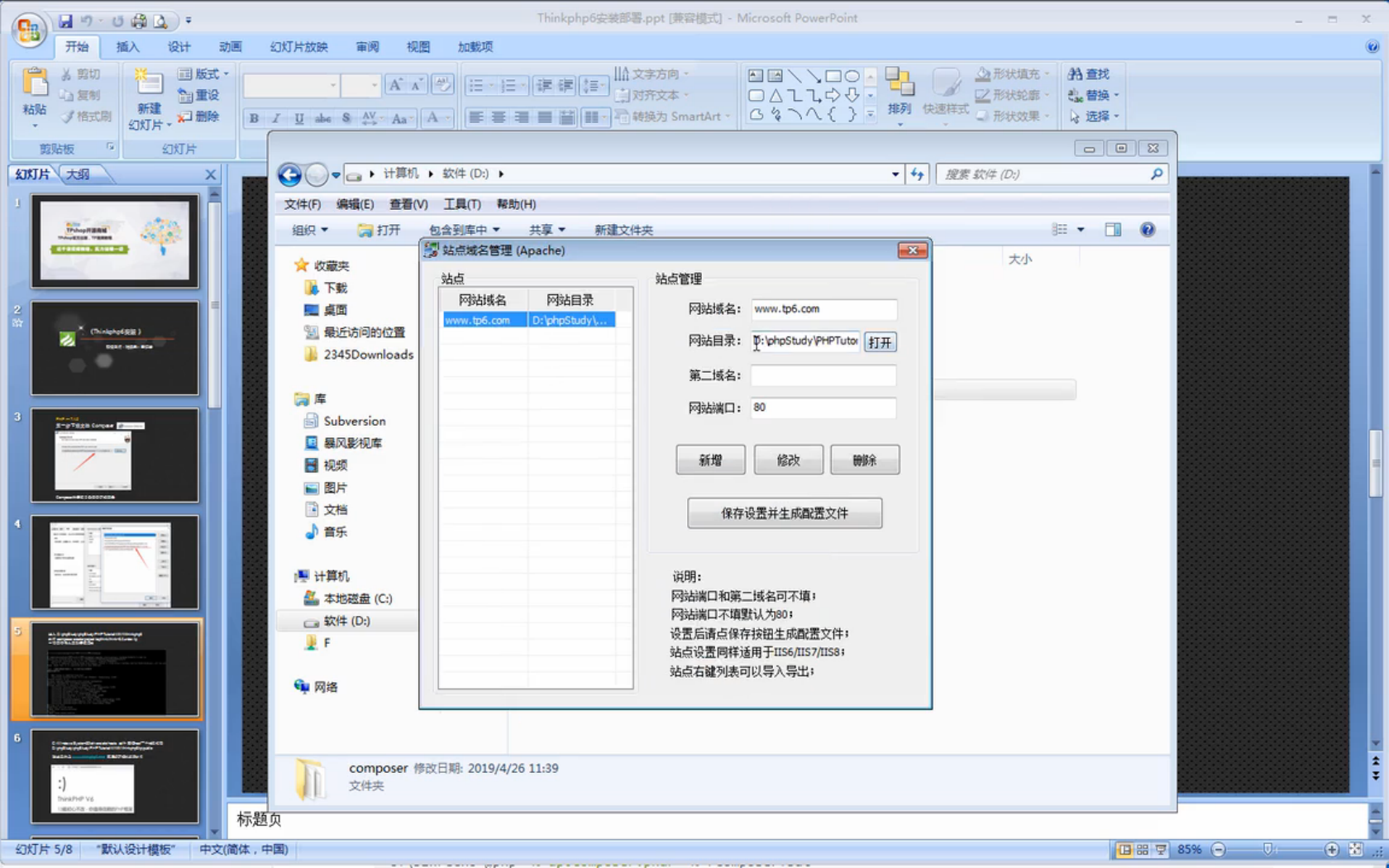The height and width of the screenshot is (868, 1389).
Task: Click Save settings and generate config button
Action: pos(785,513)
